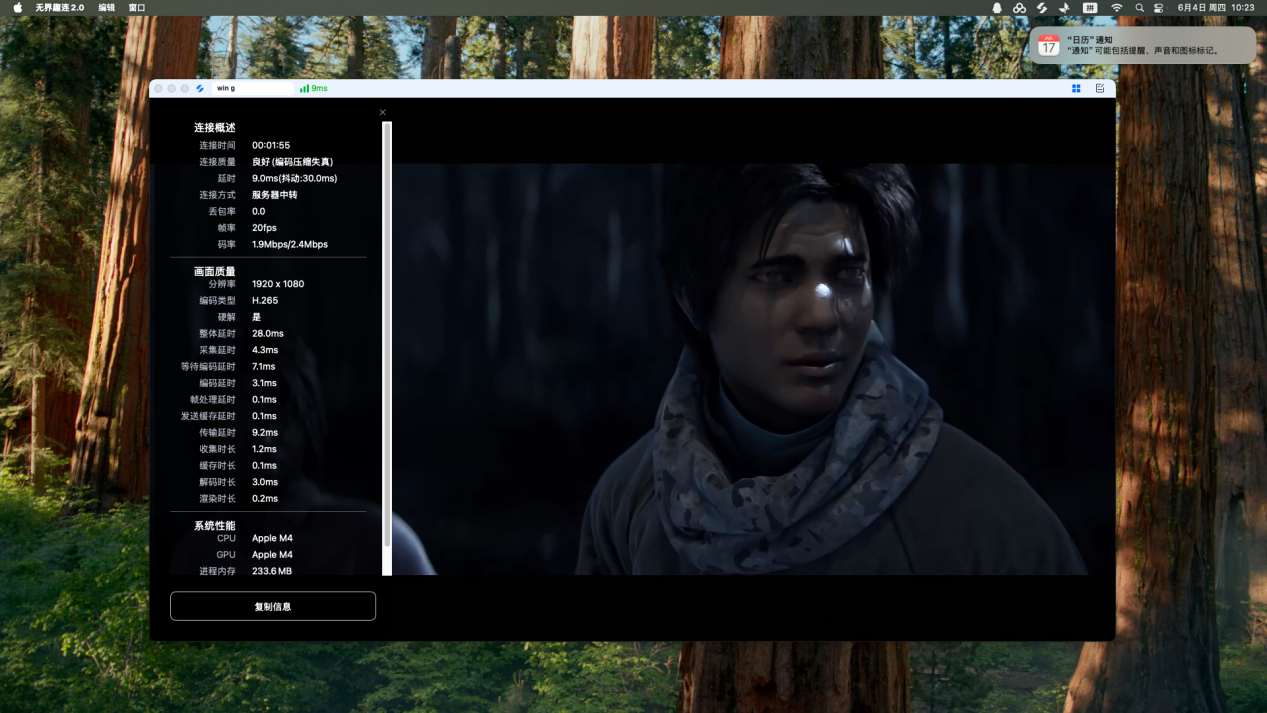Open the grid view icon in title bar
Screen dimensions: 1267x713
[x=1076, y=88]
